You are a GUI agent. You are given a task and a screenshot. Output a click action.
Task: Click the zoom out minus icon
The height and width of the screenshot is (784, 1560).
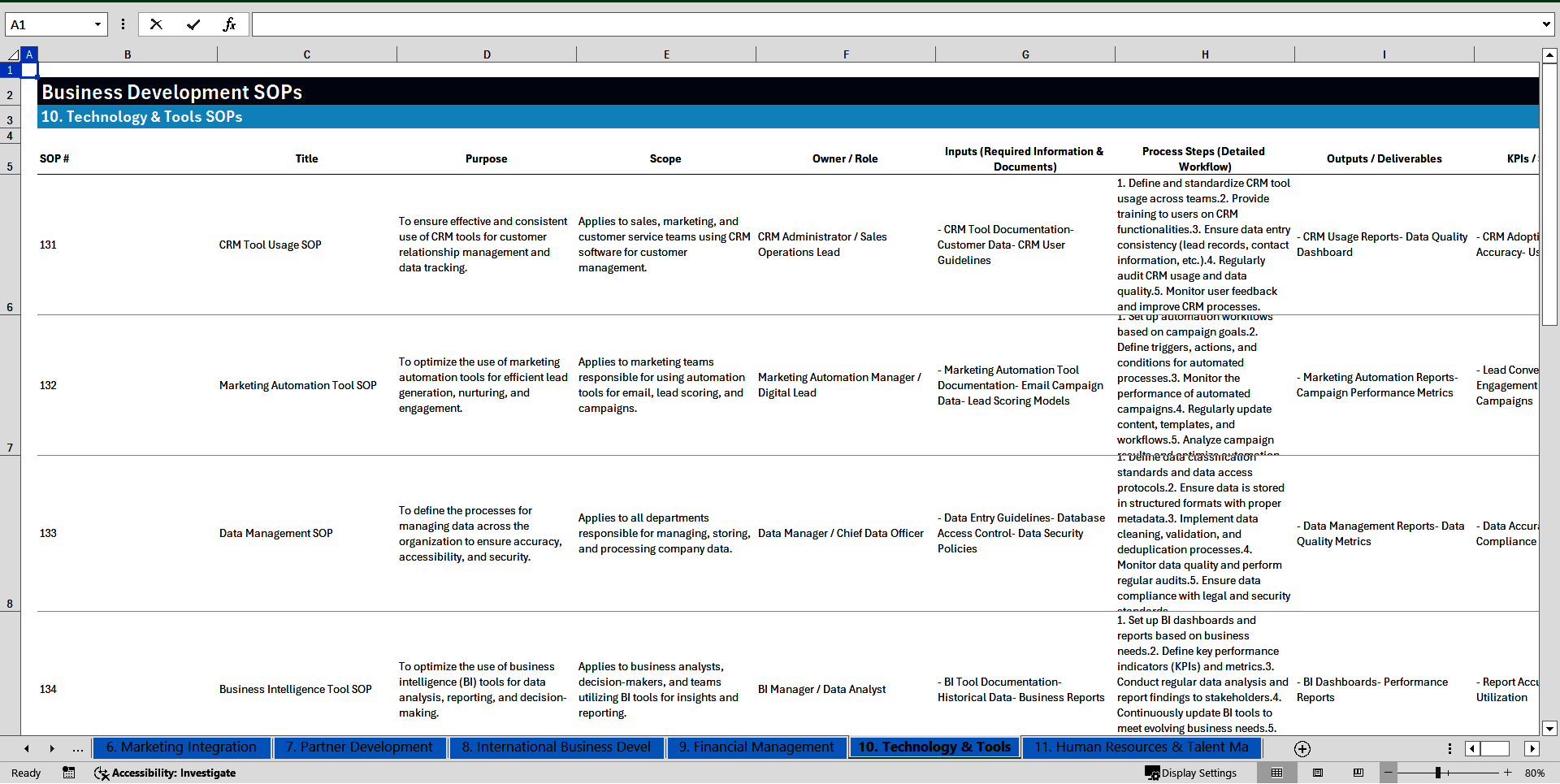coord(1389,773)
